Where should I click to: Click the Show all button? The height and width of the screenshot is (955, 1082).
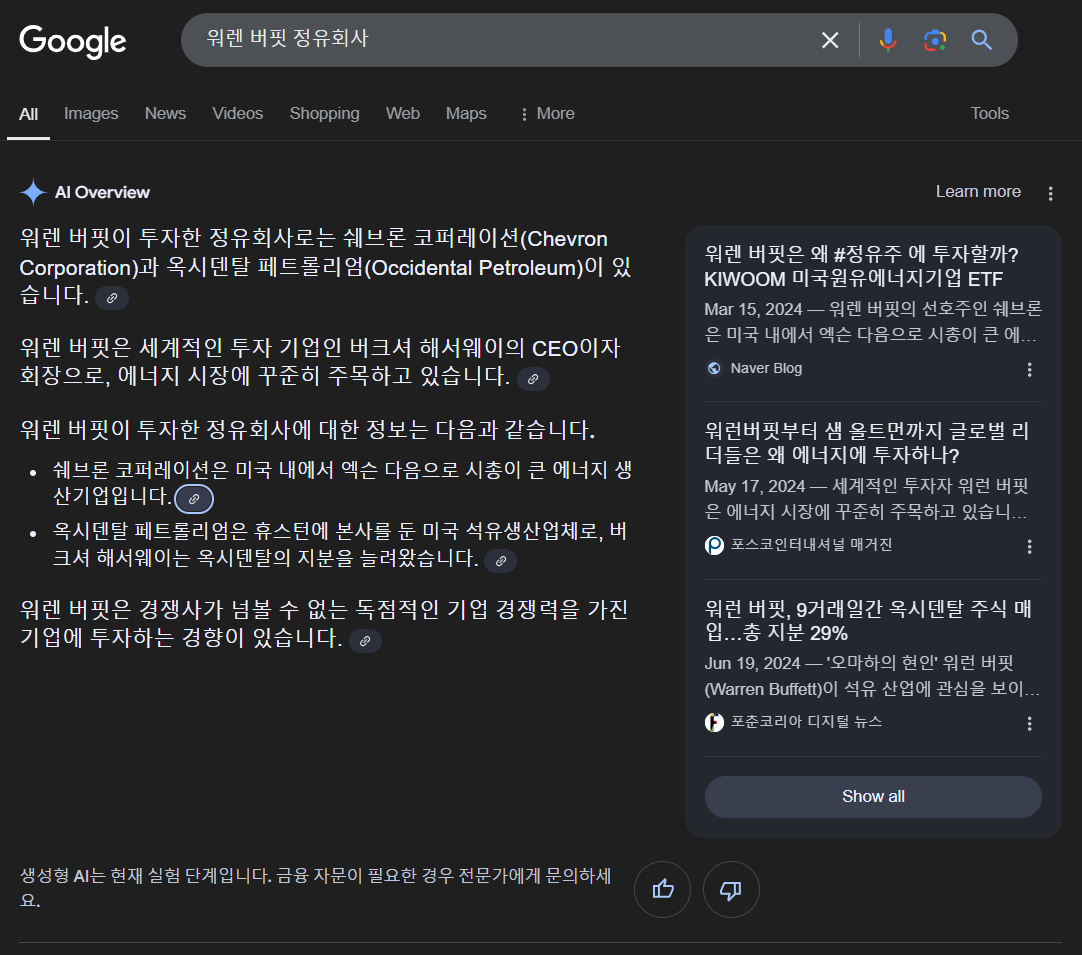pyautogui.click(x=873, y=796)
